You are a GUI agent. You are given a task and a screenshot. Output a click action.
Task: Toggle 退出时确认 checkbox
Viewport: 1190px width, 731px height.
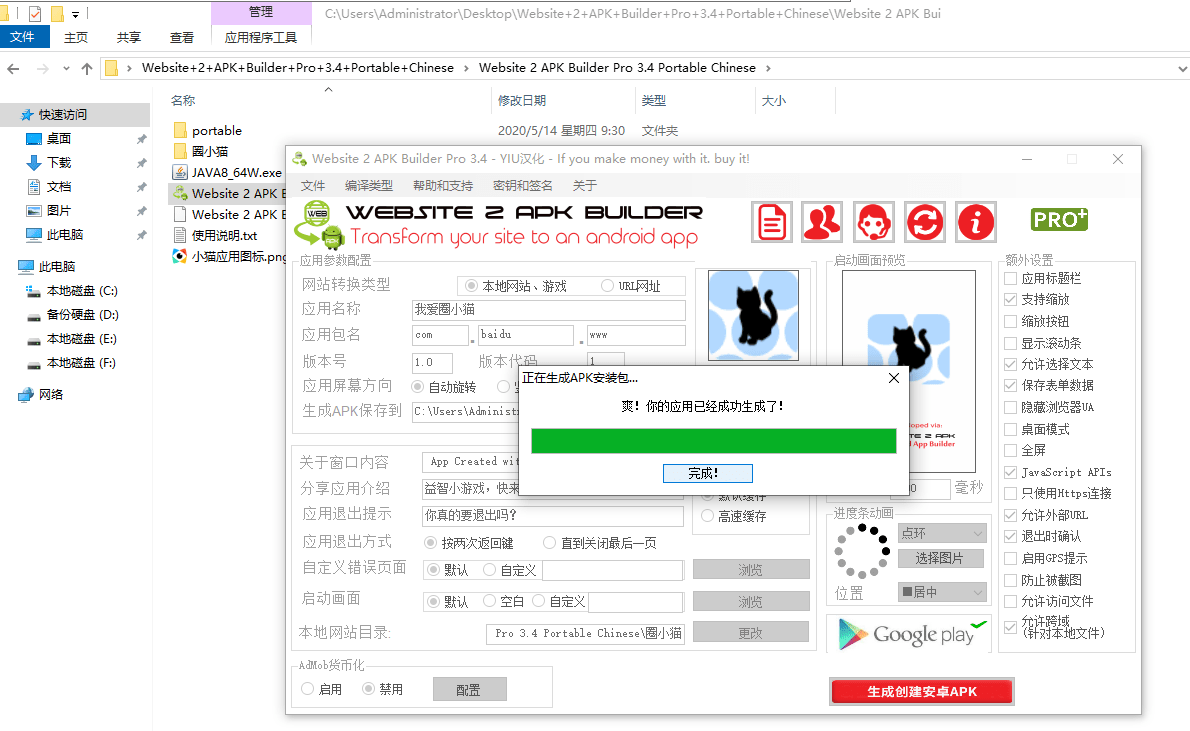[1010, 536]
